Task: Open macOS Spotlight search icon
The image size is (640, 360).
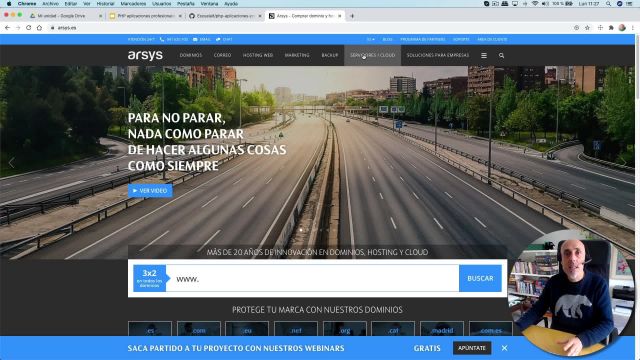Action: click(608, 4)
